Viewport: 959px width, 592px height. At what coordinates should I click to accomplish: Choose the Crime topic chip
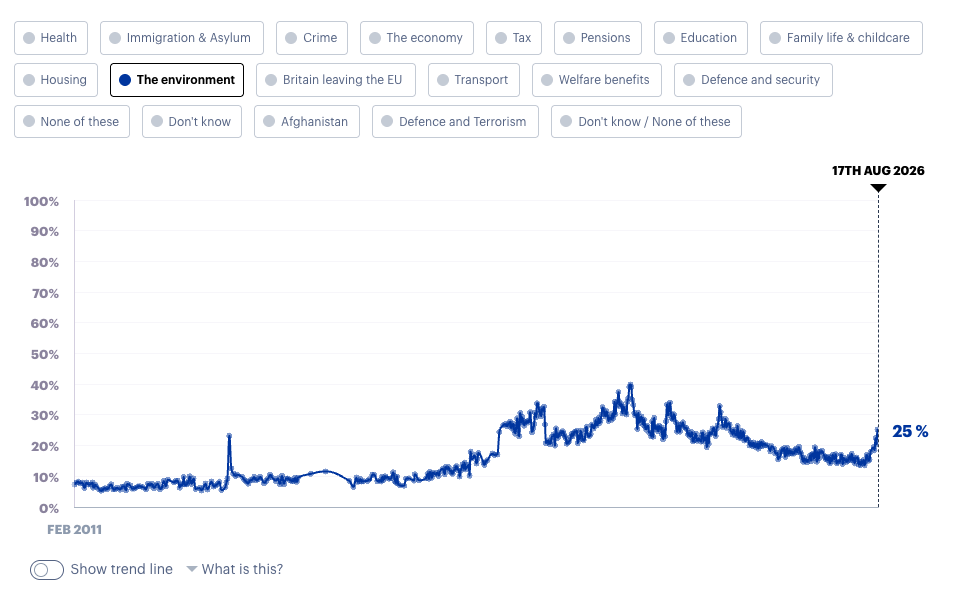312,38
